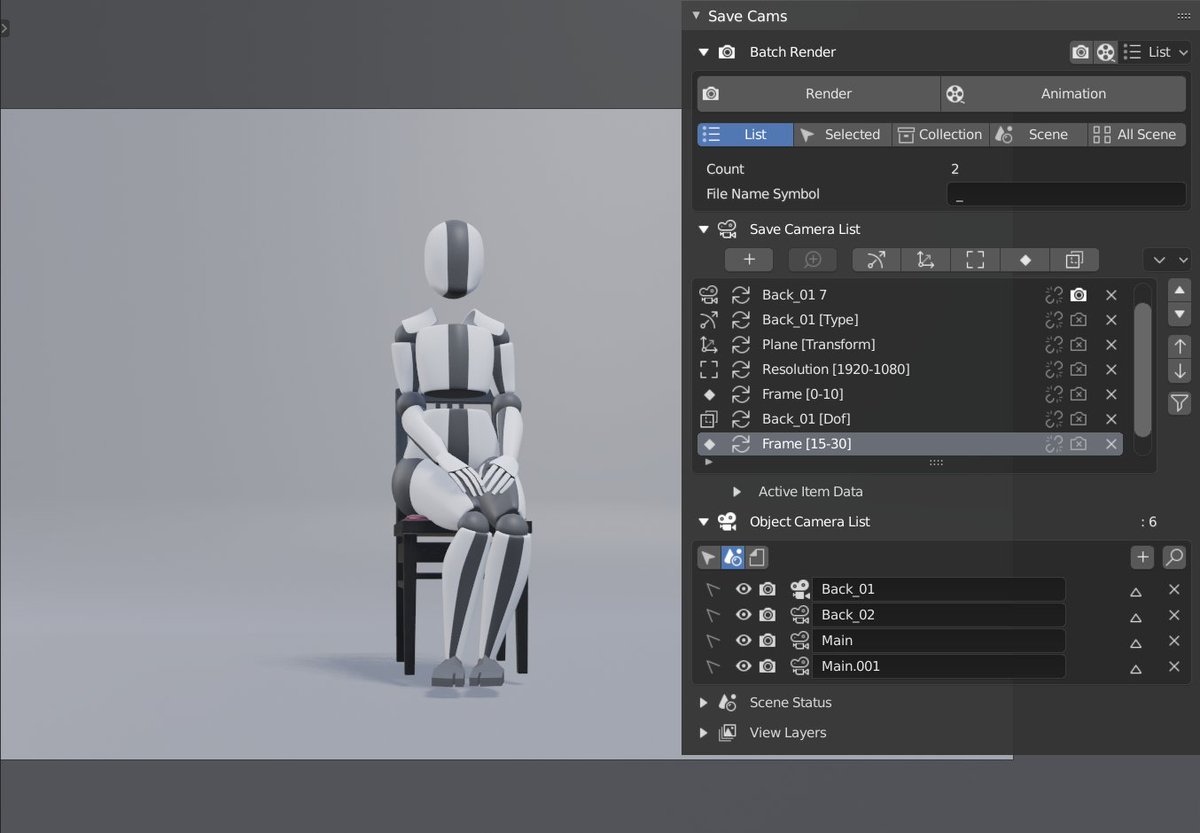Click the File Name Symbol field

coord(1067,195)
